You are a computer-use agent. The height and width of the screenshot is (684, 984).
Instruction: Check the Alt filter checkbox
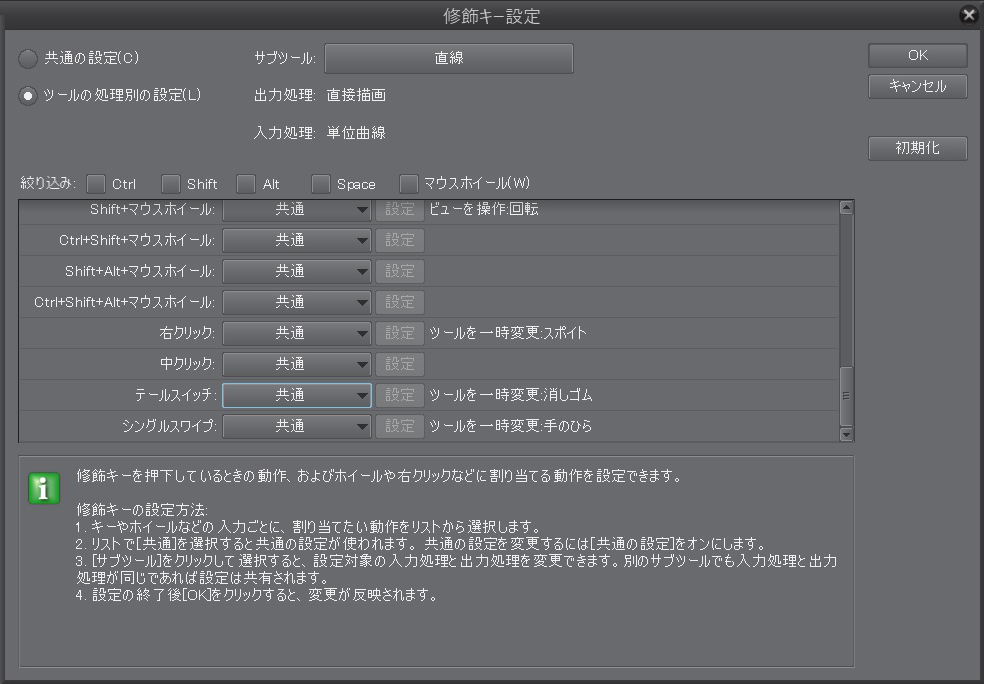pos(246,184)
